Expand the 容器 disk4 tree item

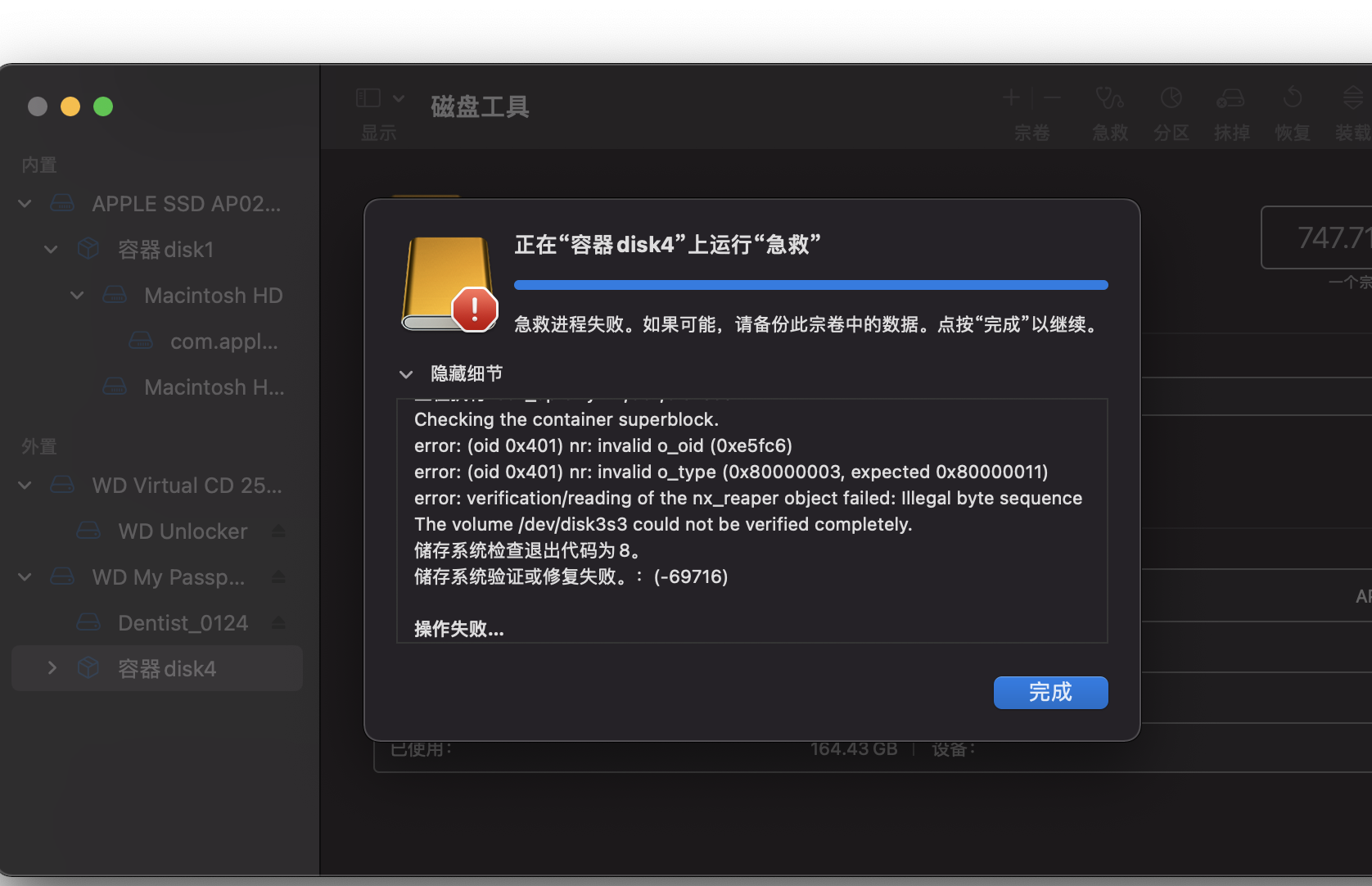click(x=52, y=668)
